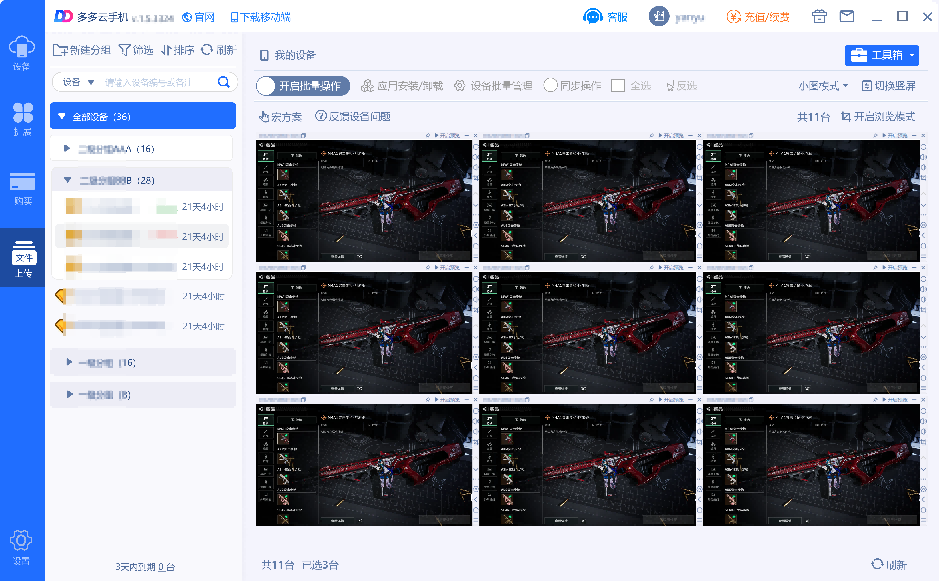Image resolution: width=939 pixels, height=581 pixels.
Task: Click the 排序 sort button
Action: pos(177,50)
